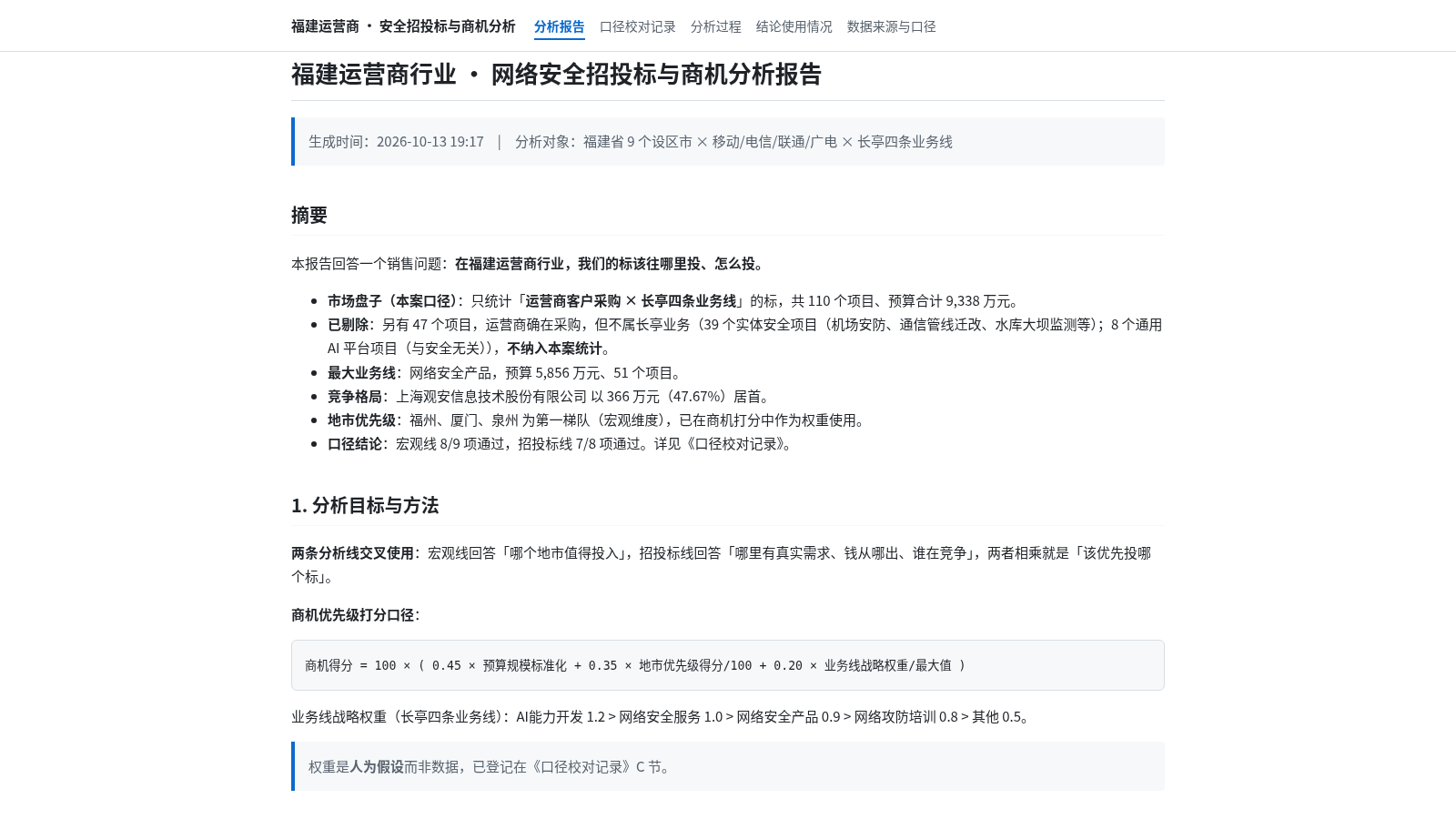The width and height of the screenshot is (1456, 819).
Task: Click the 两条分析线交叉使用 paragraph
Action: click(728, 565)
